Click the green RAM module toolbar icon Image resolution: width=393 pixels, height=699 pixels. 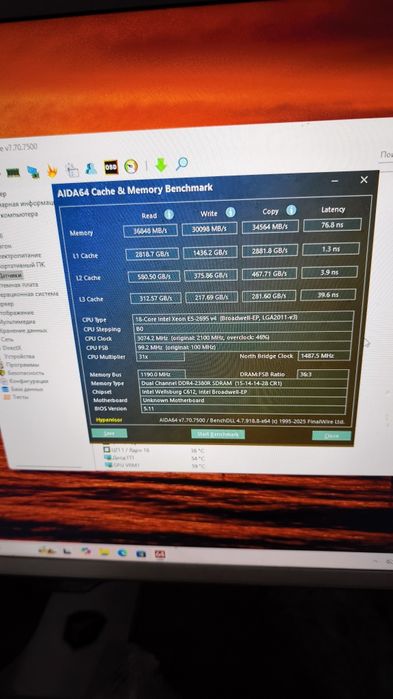(x=13, y=172)
